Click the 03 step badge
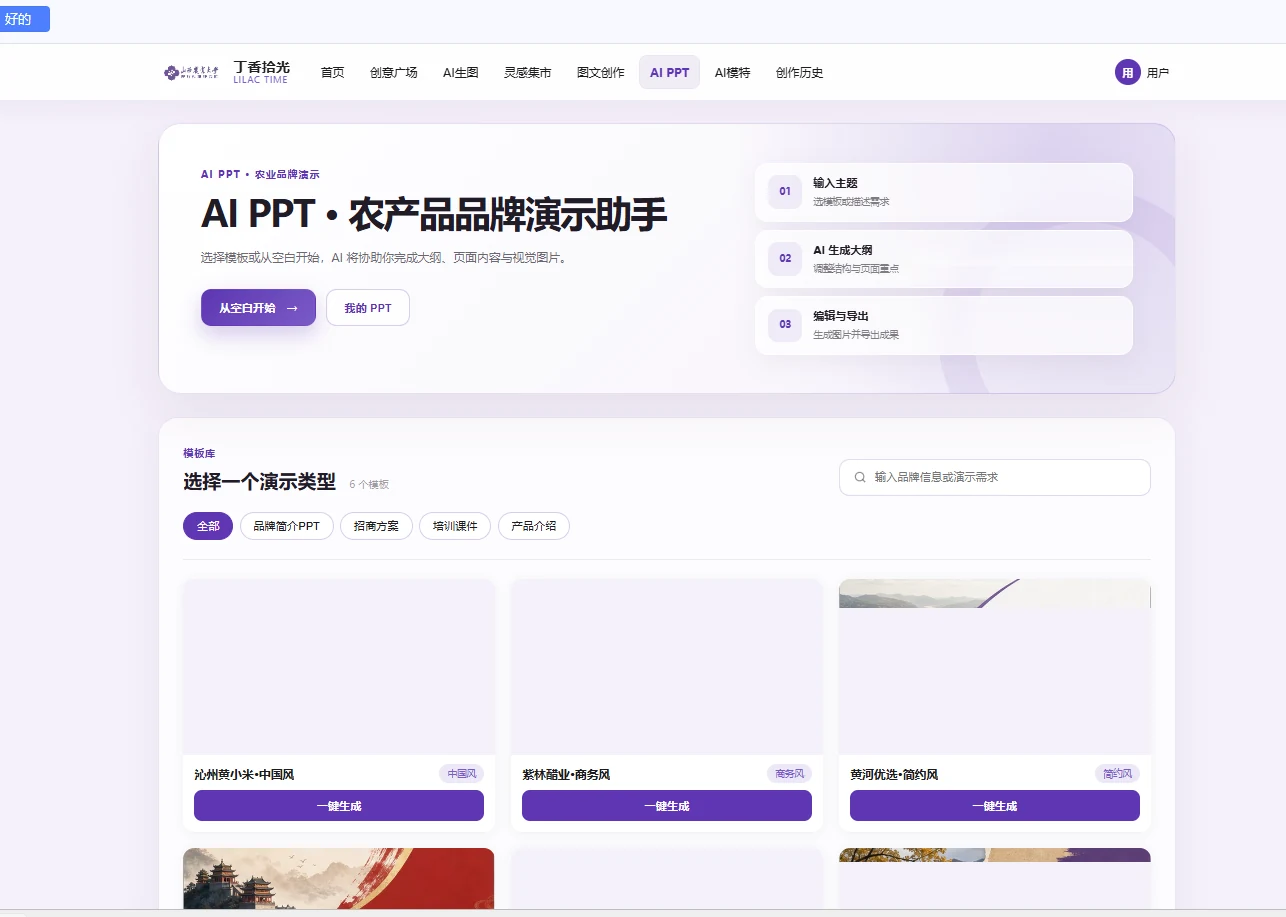The image size is (1286, 917). [785, 324]
